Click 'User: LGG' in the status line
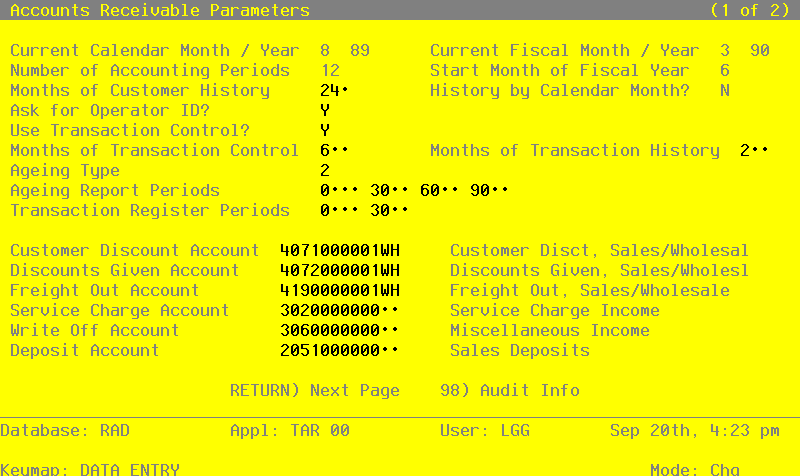Viewport: 800px width, 476px height. tap(485, 430)
